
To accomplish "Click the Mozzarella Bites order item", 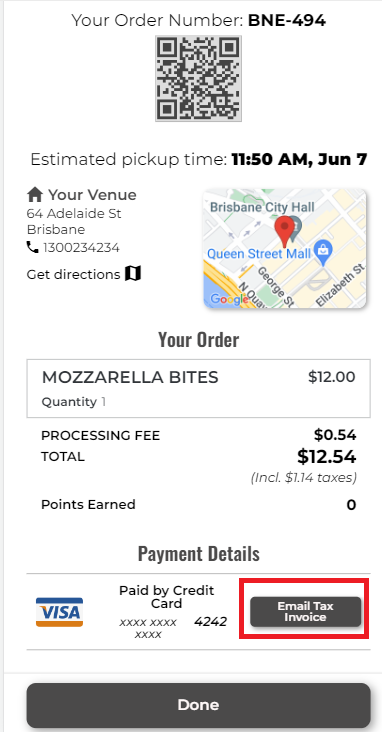I will click(x=198, y=388).
